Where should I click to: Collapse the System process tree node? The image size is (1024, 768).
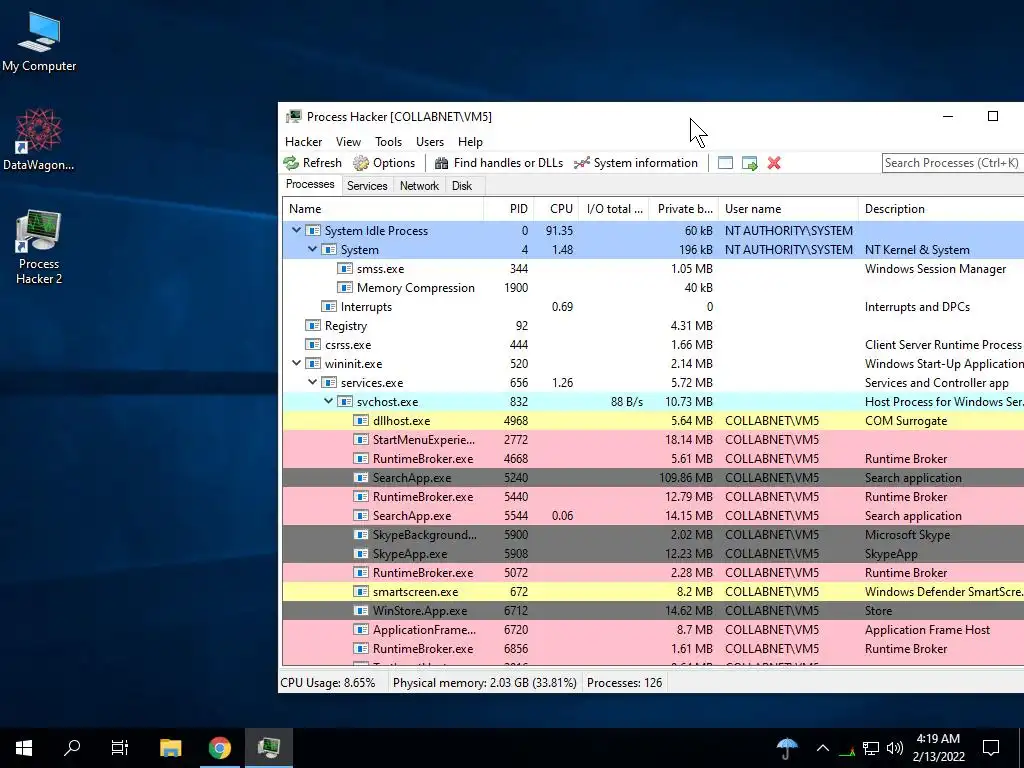coord(312,249)
